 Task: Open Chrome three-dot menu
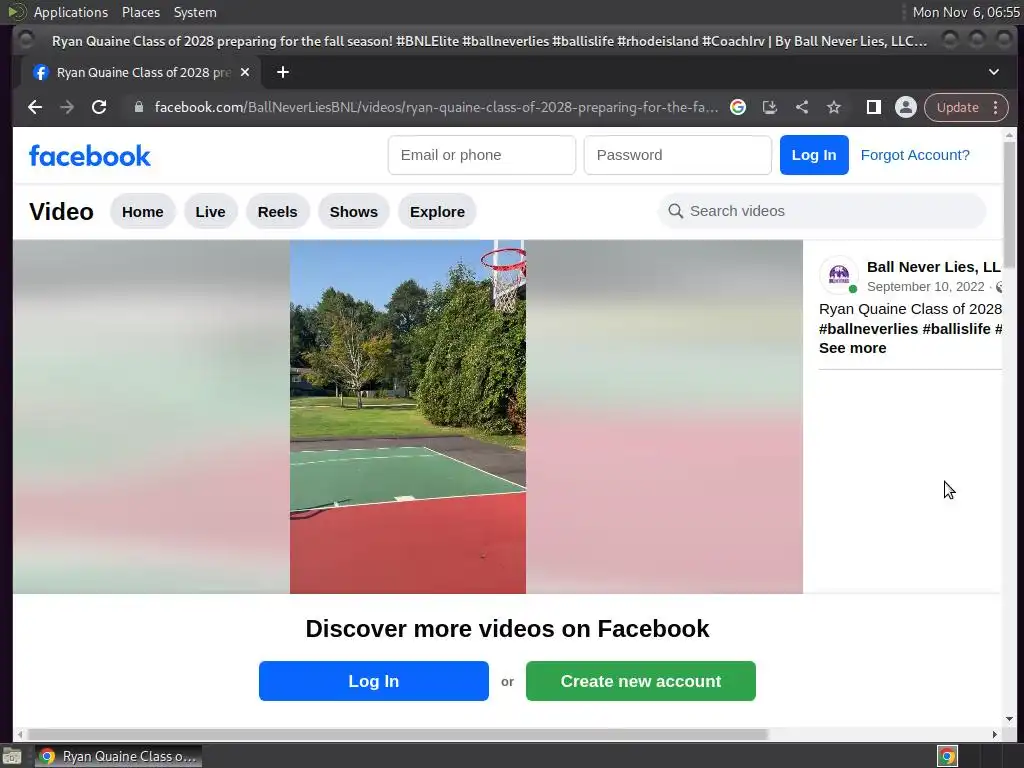(996, 107)
